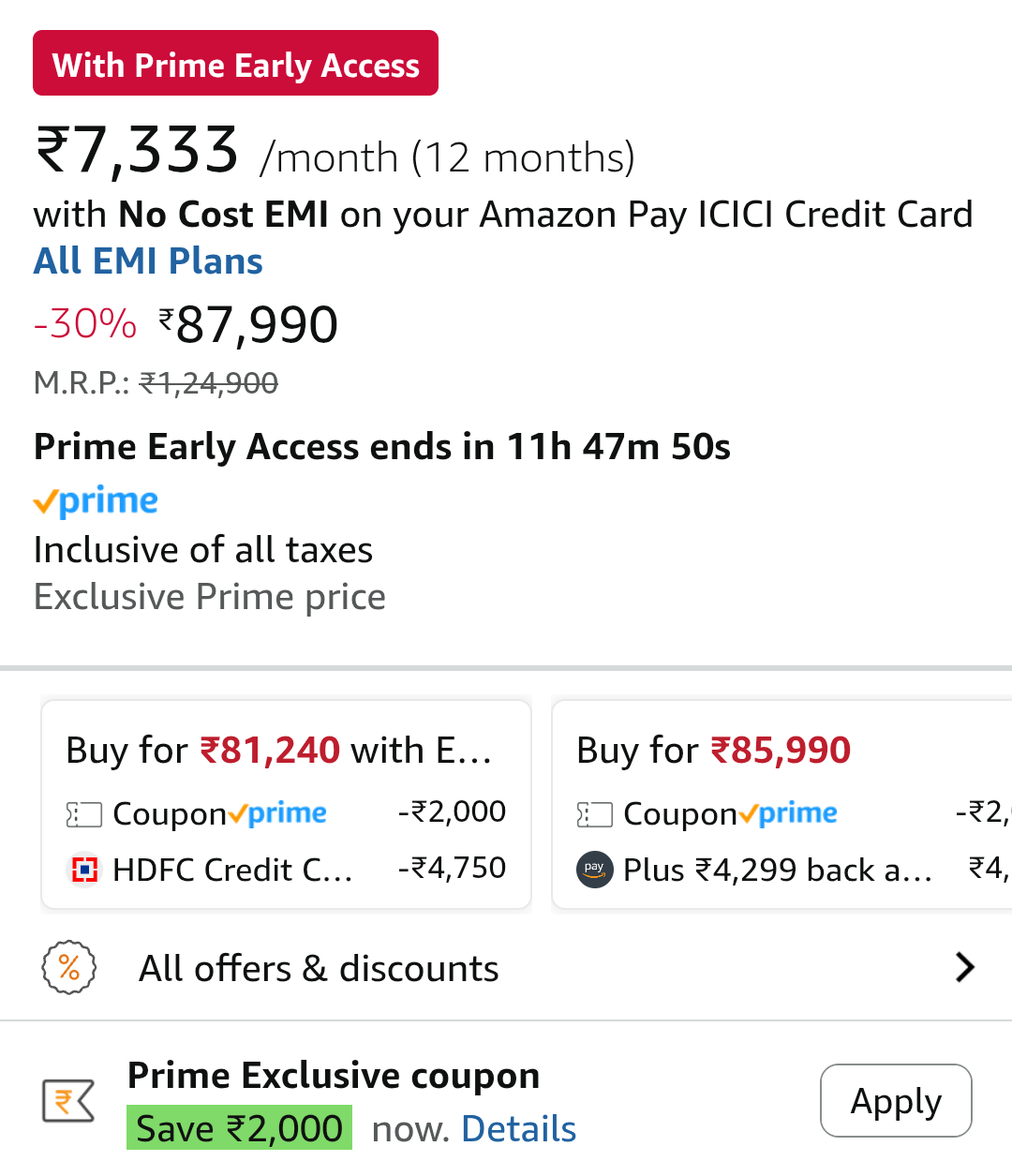Tap the prime logo in first offer card
Screen dimensions: 1012x1176
coord(278,813)
